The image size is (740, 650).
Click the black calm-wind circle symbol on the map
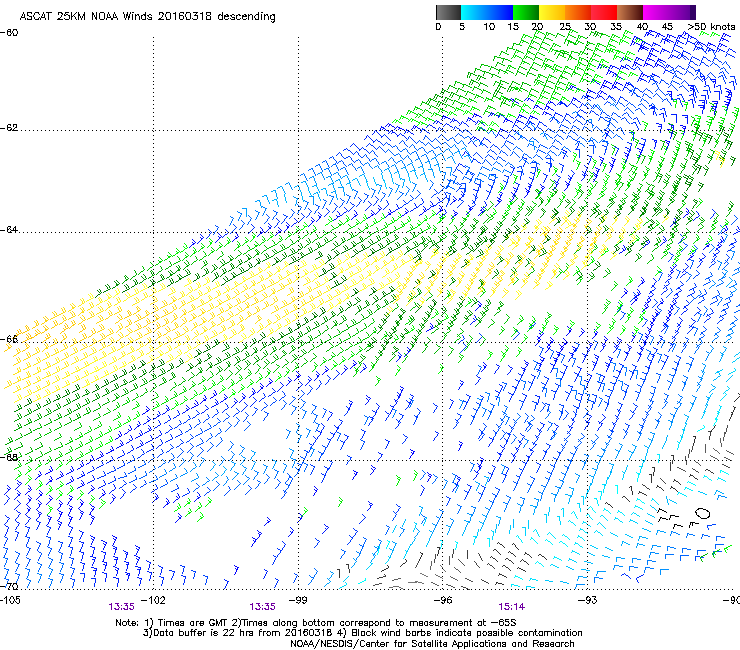pyautogui.click(x=702, y=513)
